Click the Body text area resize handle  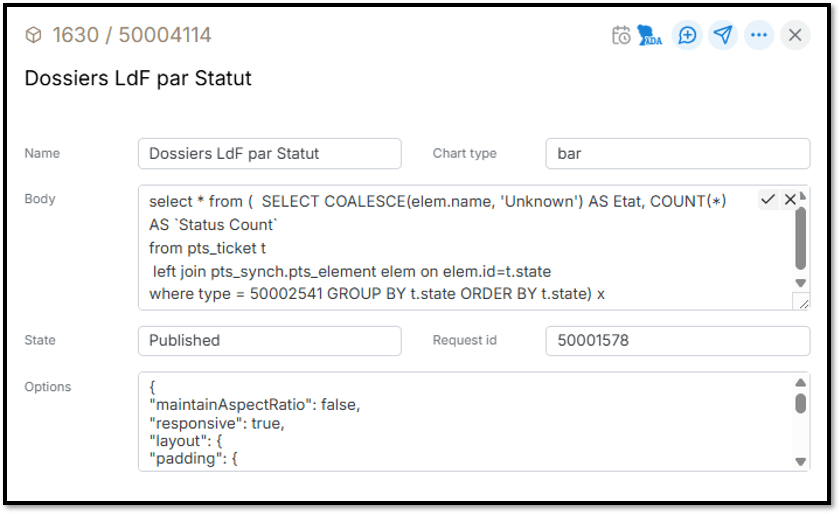coord(801,301)
